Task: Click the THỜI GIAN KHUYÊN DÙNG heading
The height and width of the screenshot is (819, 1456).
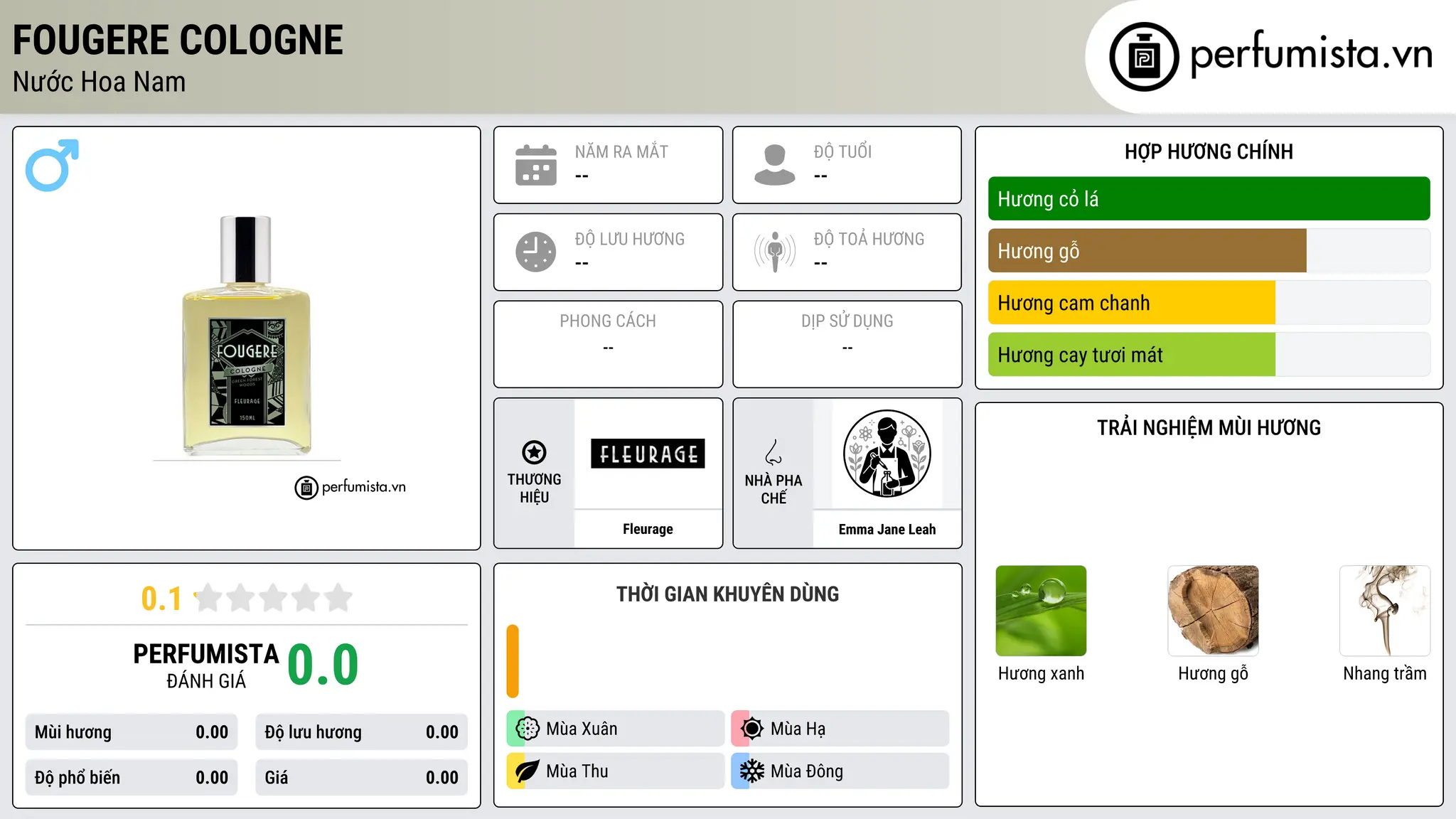Action: [727, 594]
